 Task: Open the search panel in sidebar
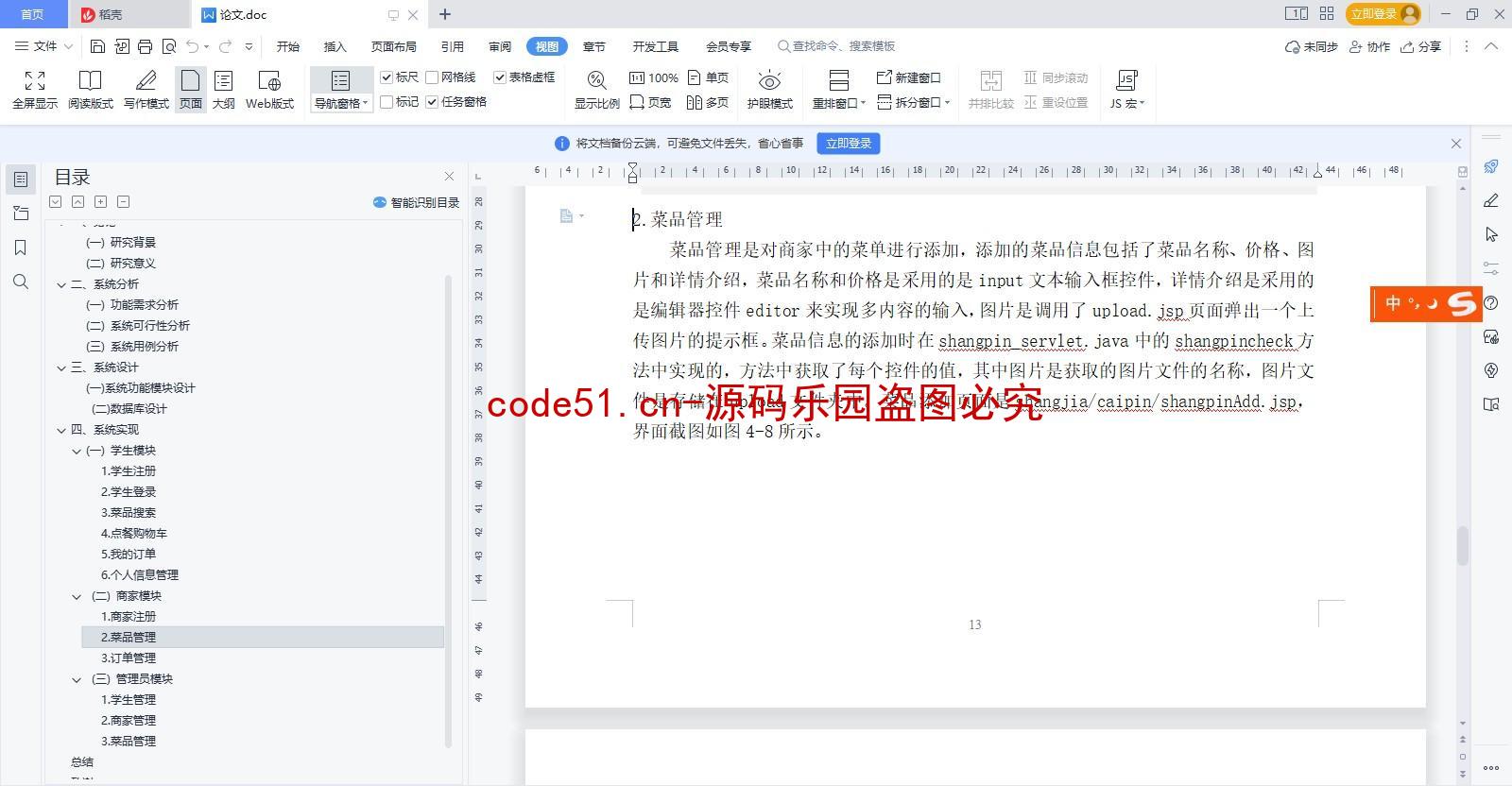(21, 282)
